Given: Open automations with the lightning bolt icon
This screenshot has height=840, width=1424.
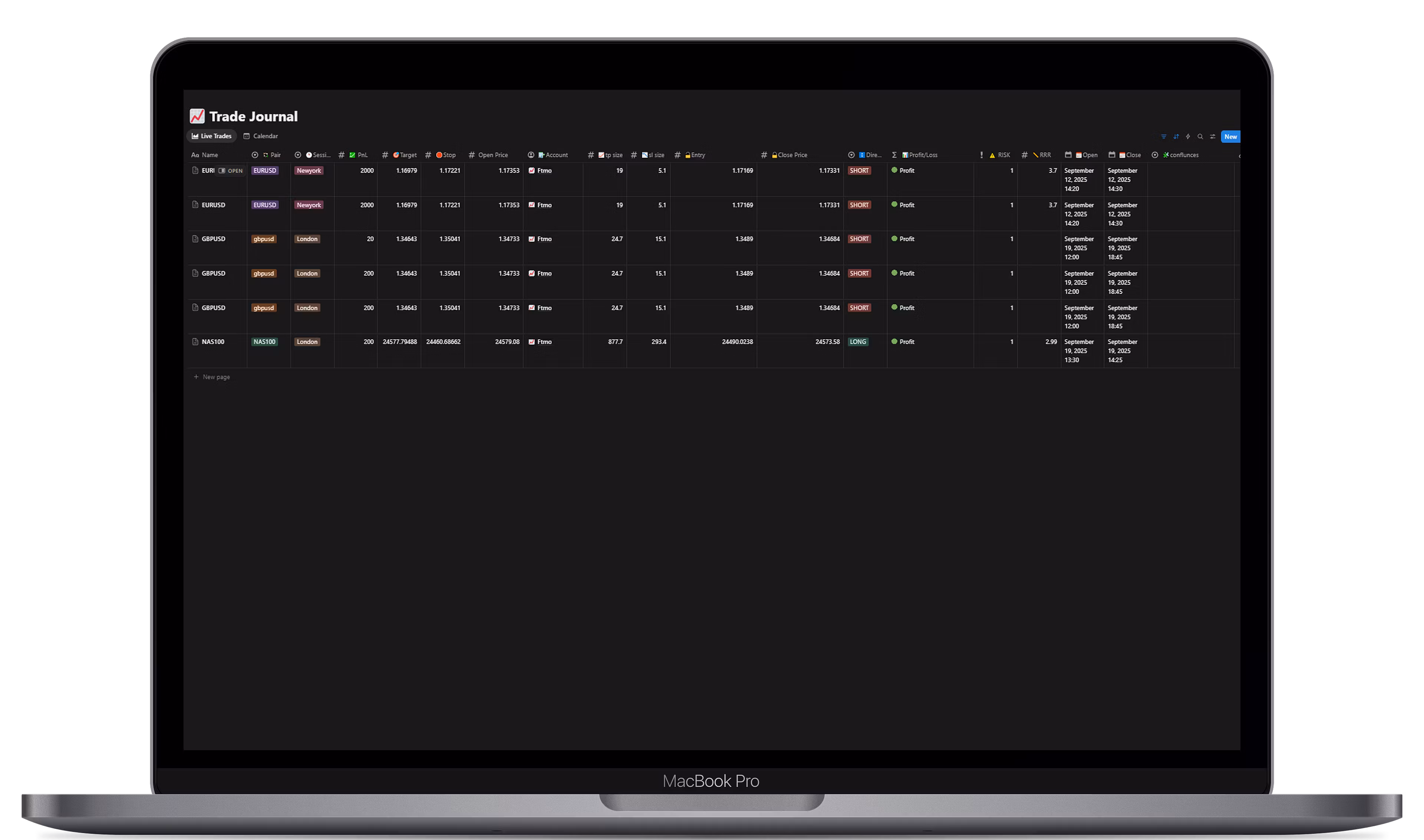Looking at the screenshot, I should pos(1188,136).
